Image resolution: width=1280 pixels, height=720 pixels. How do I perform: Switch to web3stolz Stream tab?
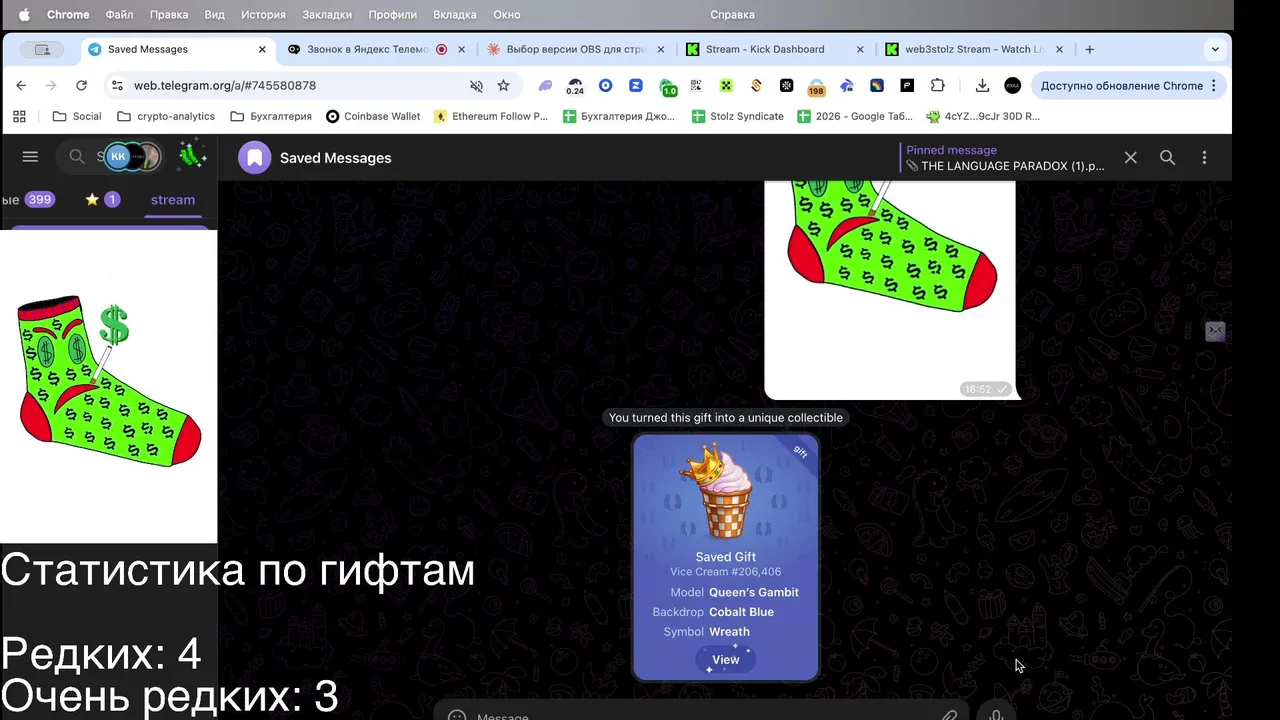(964, 49)
